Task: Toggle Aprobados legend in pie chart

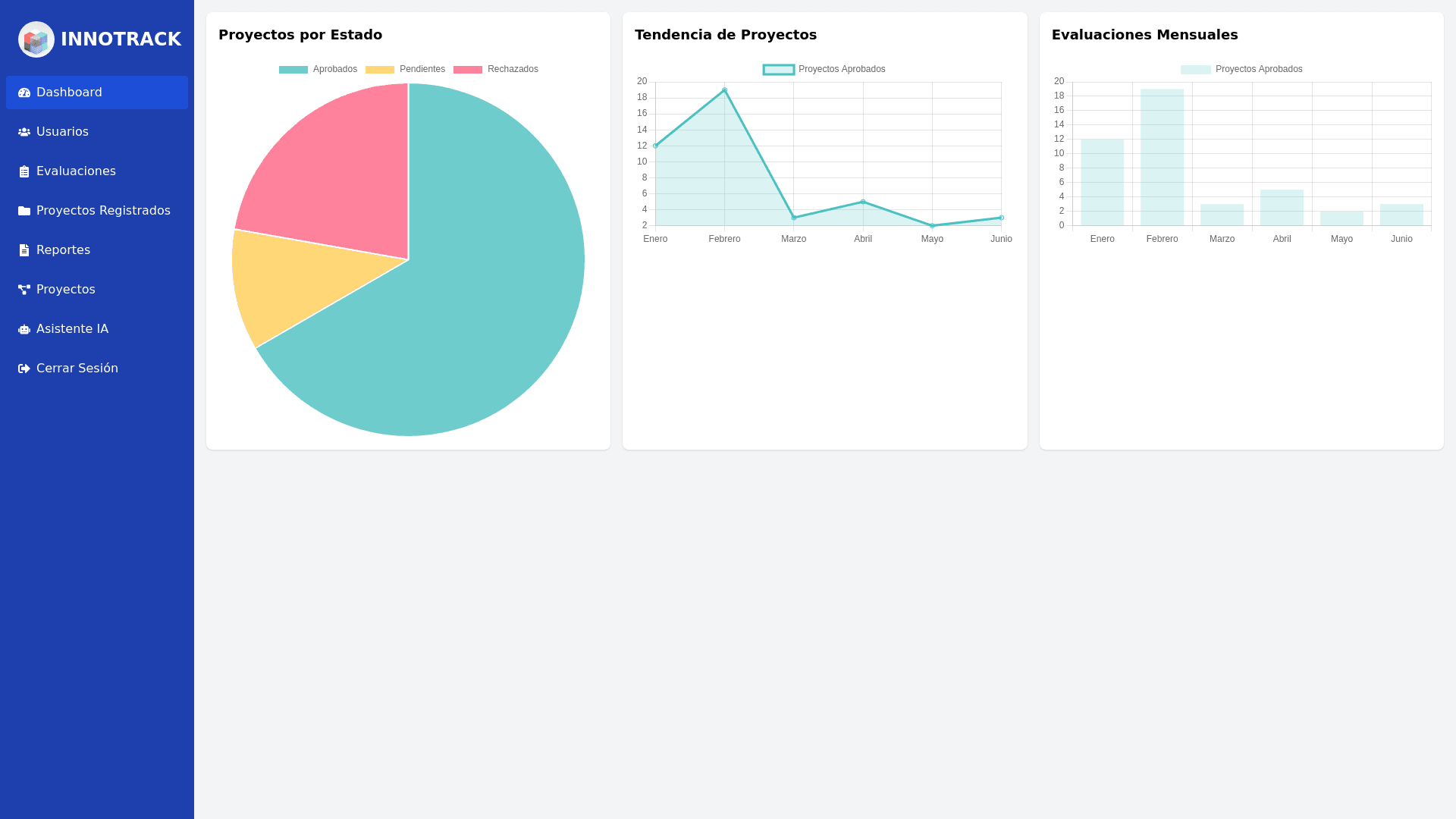Action: (x=318, y=69)
